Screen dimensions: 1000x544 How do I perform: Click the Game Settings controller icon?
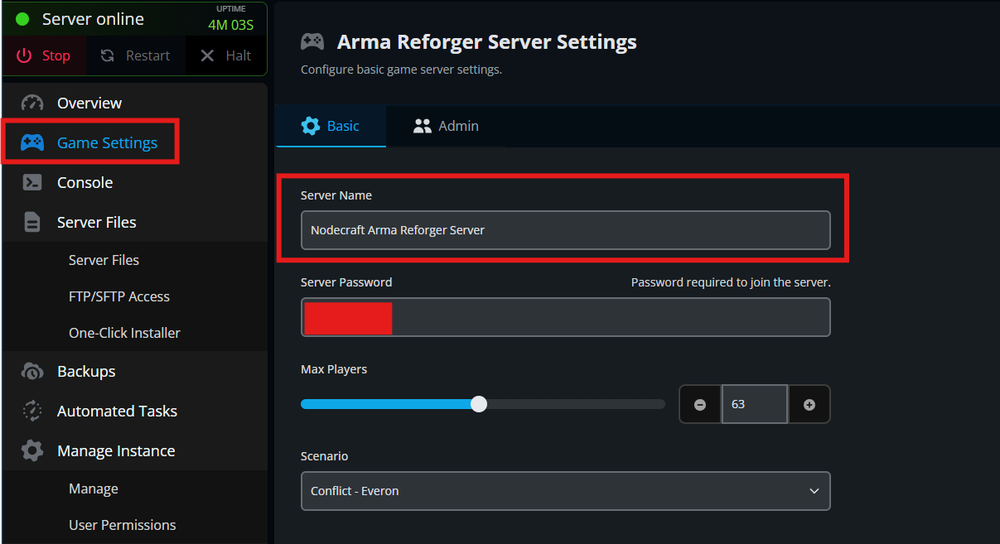tap(32, 142)
